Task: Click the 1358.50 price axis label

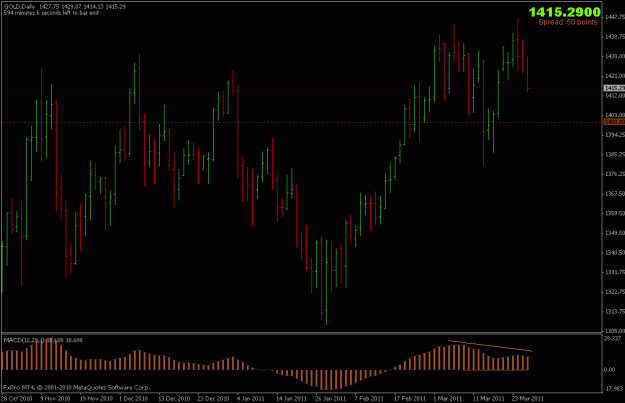Action: tap(615, 213)
